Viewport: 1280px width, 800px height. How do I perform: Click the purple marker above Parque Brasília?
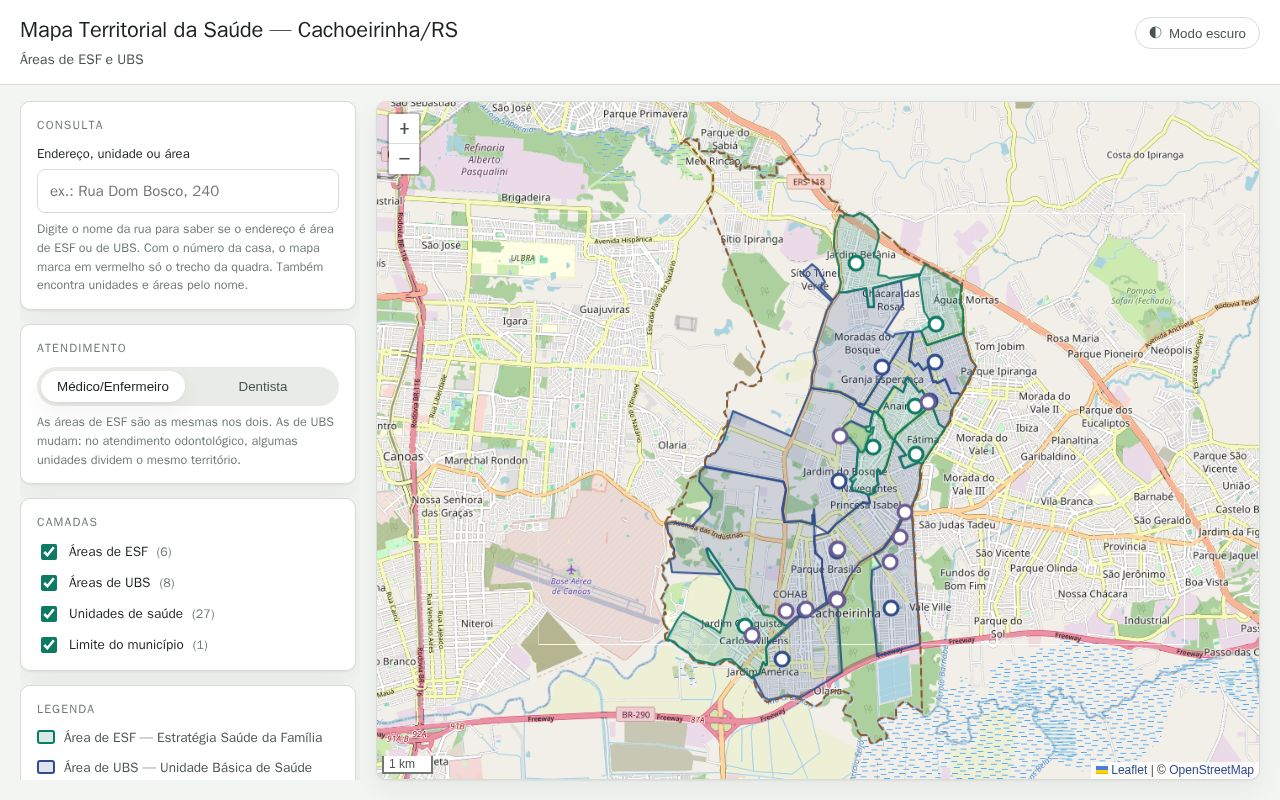pos(837,549)
